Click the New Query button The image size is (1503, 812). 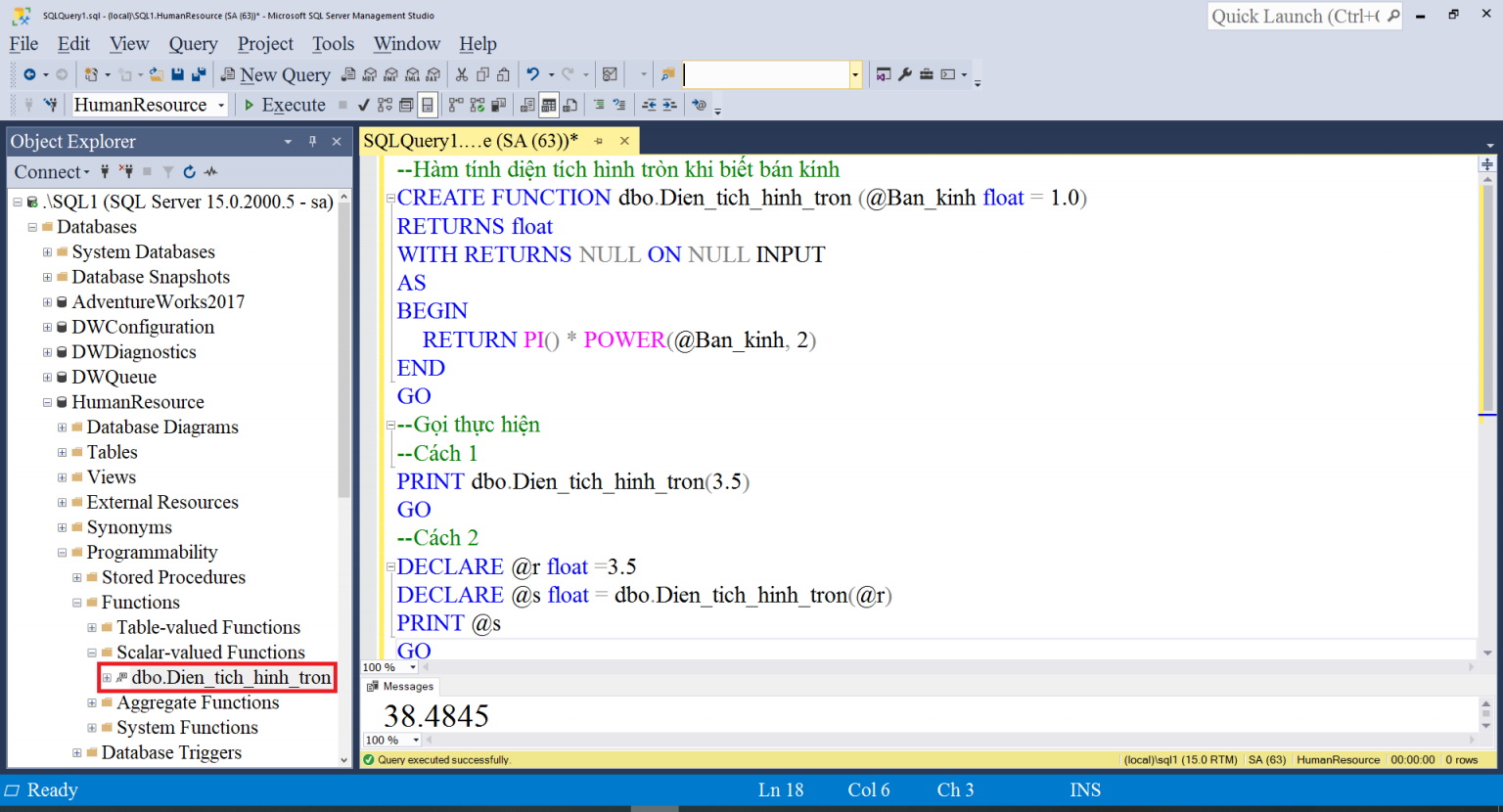pyautogui.click(x=275, y=74)
